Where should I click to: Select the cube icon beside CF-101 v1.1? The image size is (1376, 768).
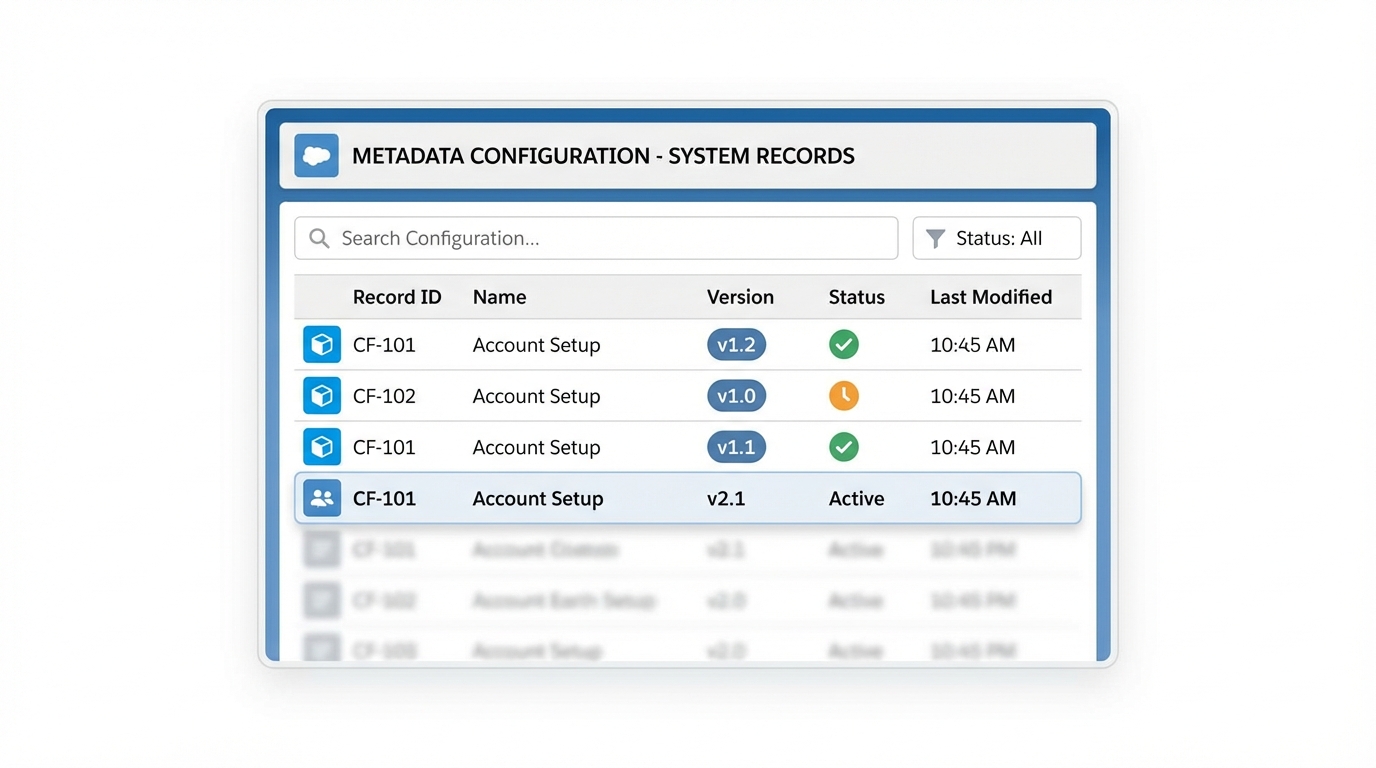322,447
